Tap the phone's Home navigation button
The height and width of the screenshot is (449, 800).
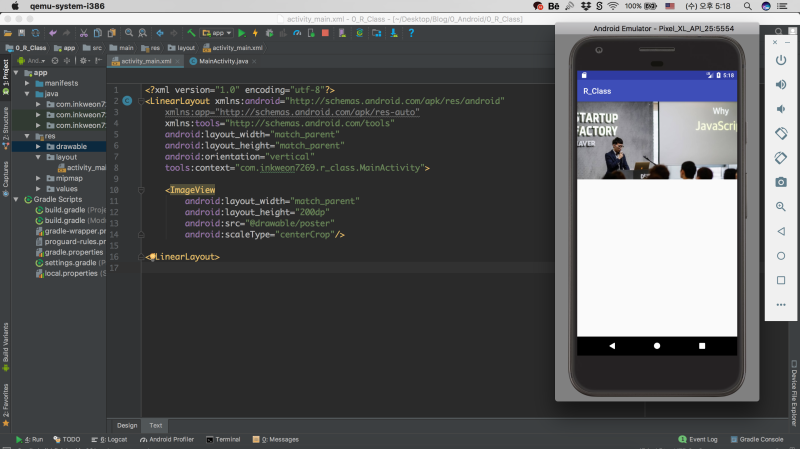657,346
